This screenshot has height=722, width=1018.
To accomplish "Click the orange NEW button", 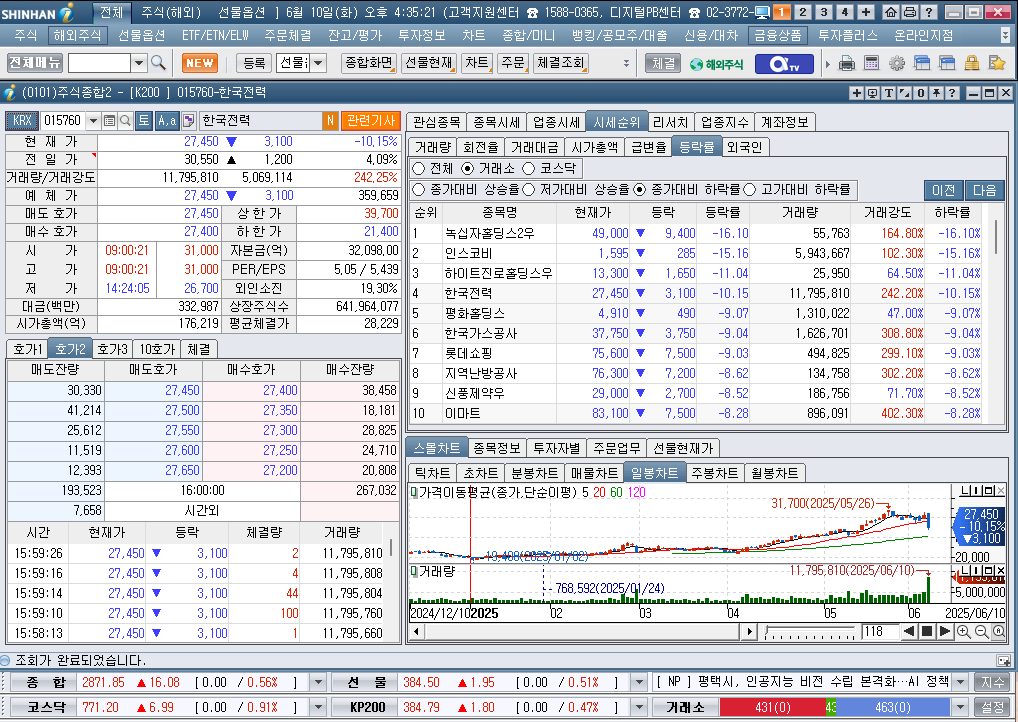I will point(199,63).
